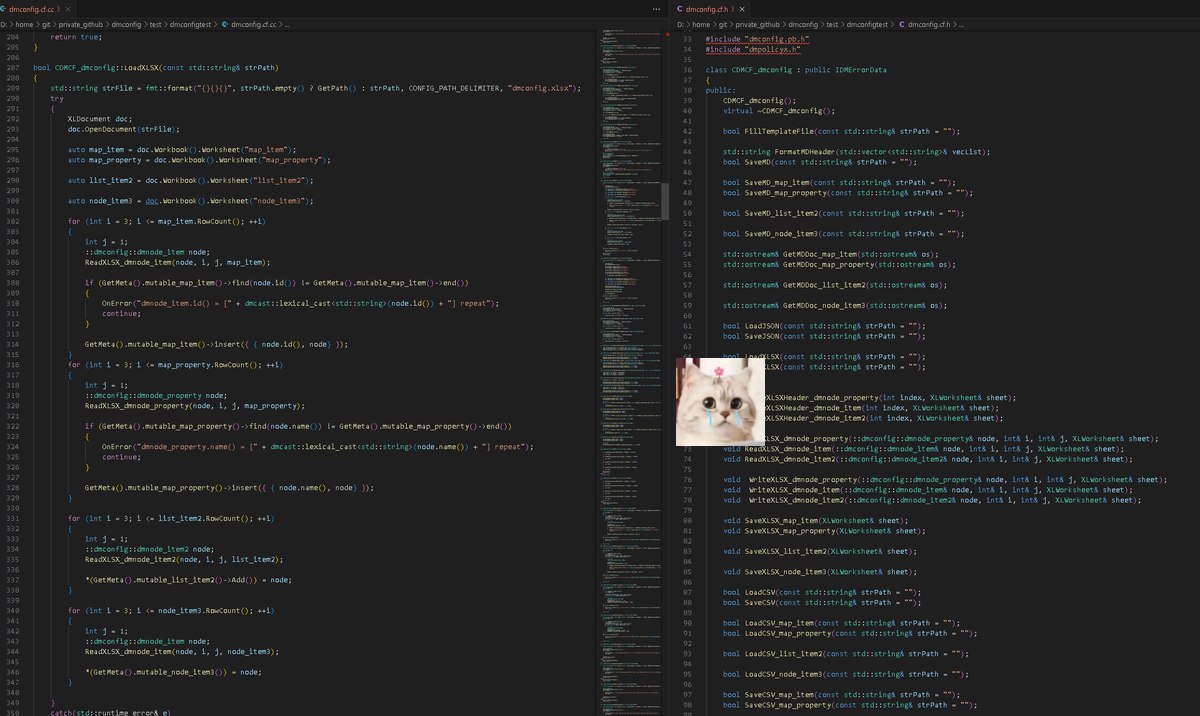Screen dimensions: 1200x716
Task: Open the test folder breadcrumb in right editor
Action: tap(835, 24)
